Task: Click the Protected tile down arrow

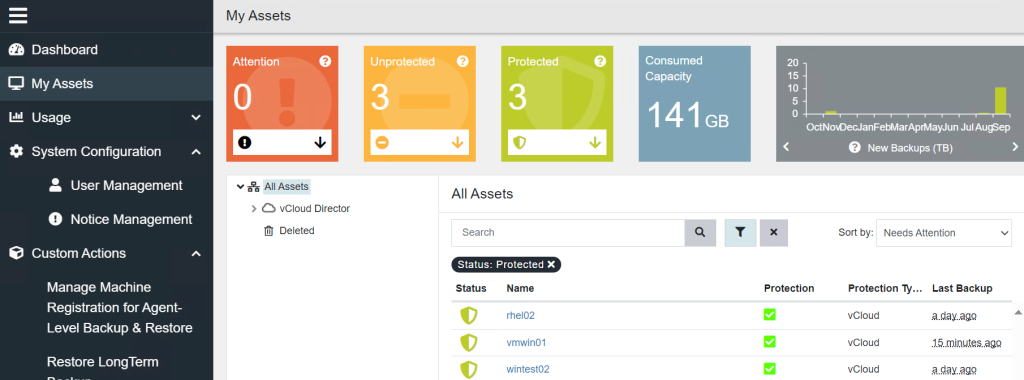Action: point(595,142)
